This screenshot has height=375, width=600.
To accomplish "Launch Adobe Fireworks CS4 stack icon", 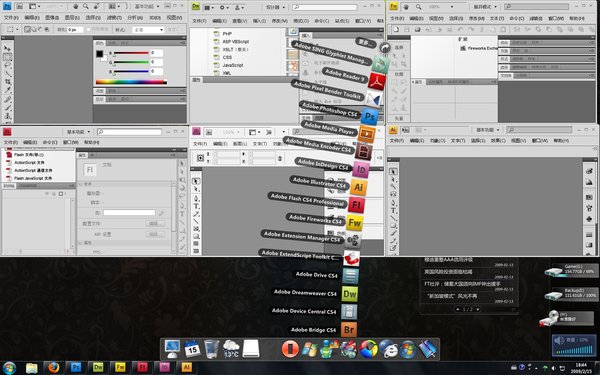I will (x=354, y=223).
